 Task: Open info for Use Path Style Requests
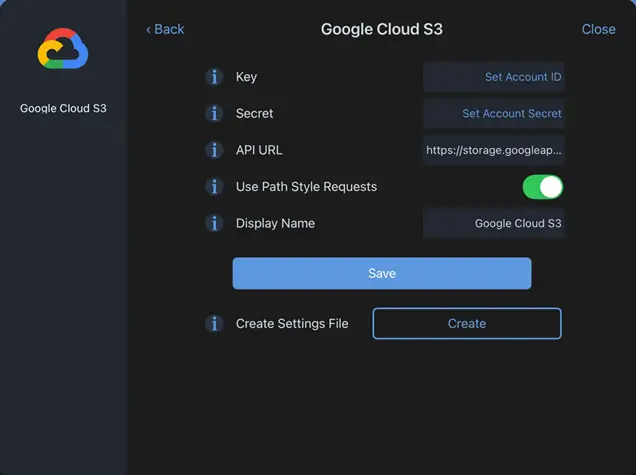[213, 187]
